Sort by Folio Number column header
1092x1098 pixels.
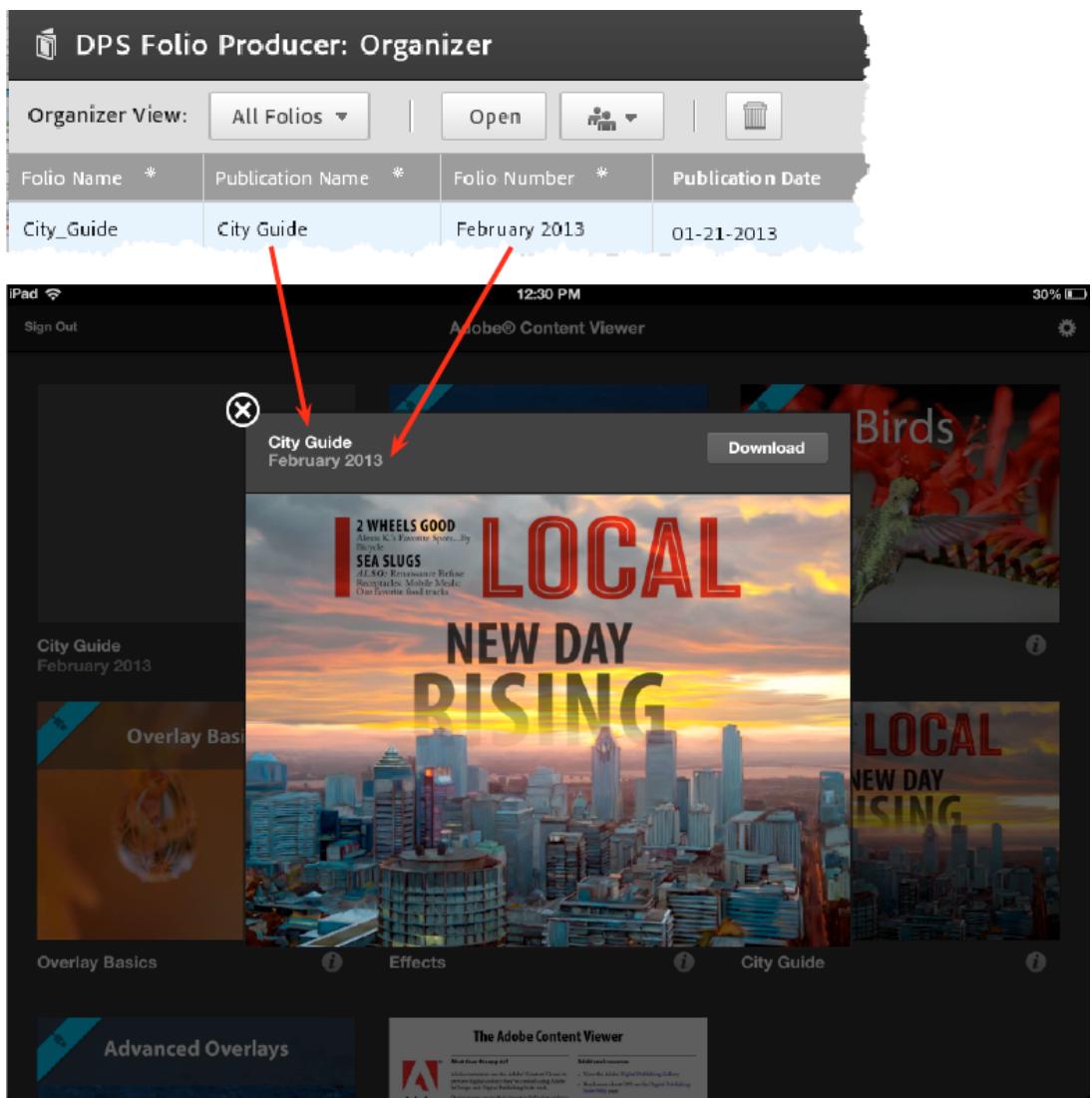click(x=546, y=178)
